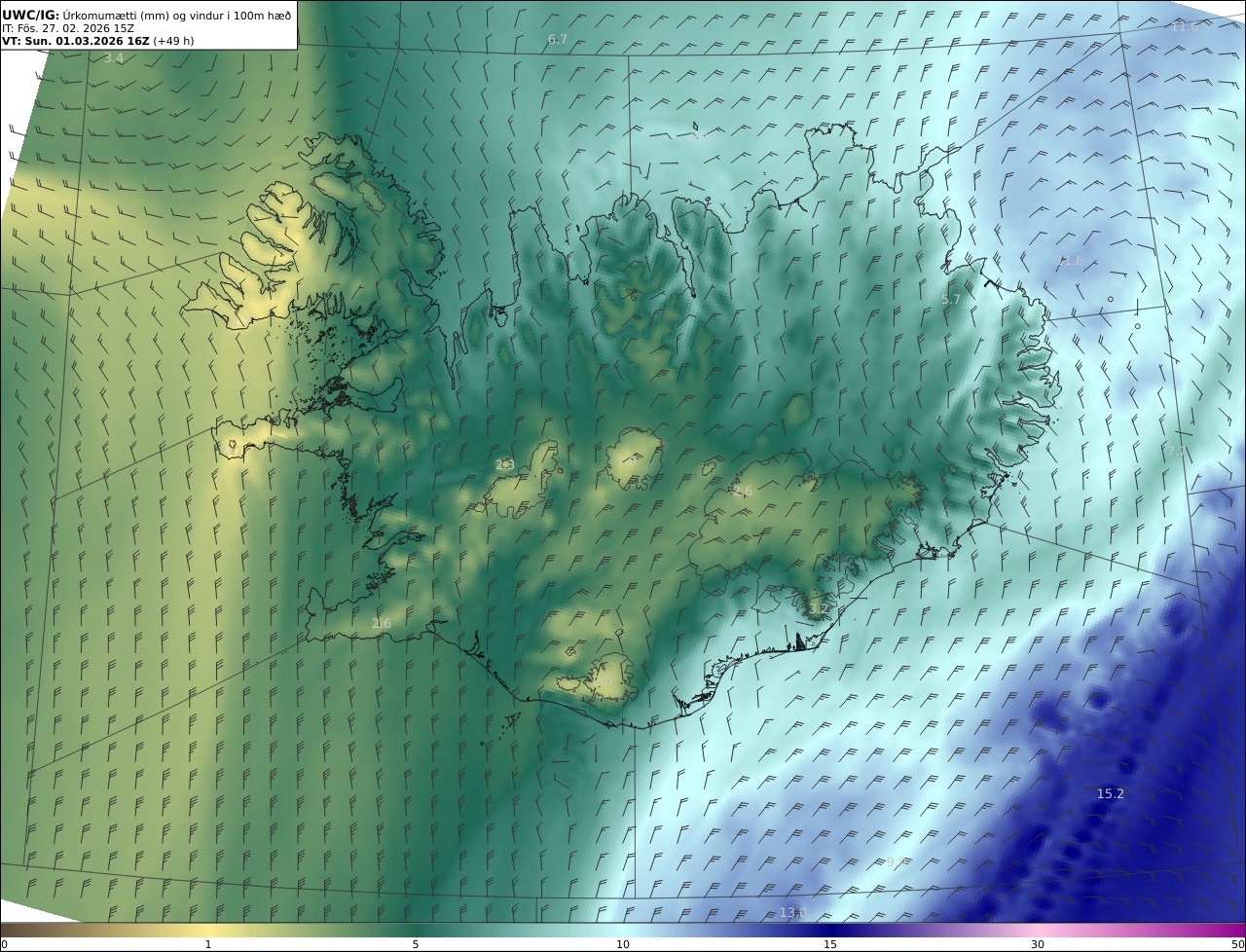Image resolution: width=1246 pixels, height=952 pixels.
Task: Click the 3.2 value label on the map
Action: pos(819,608)
